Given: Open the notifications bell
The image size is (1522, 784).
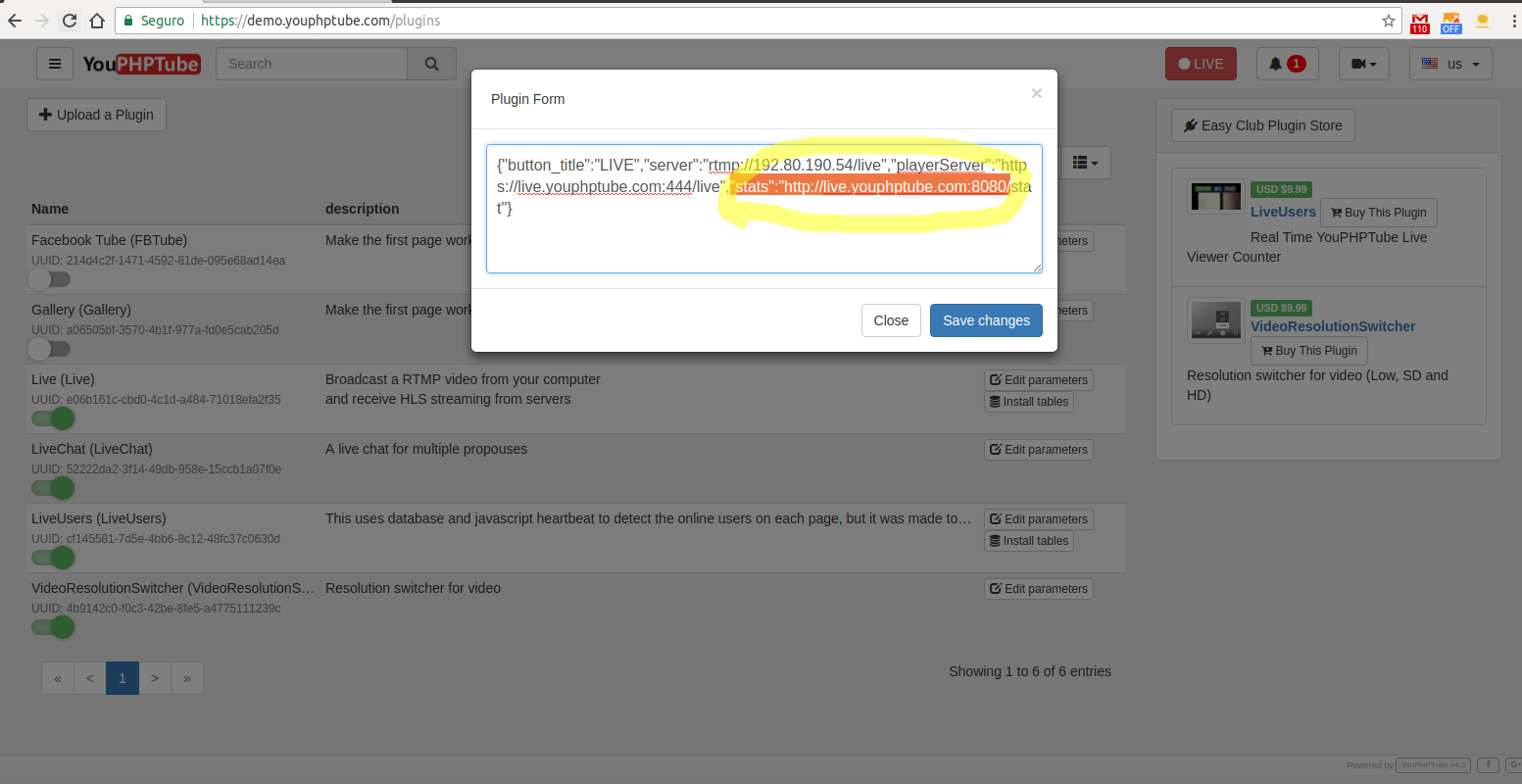Looking at the screenshot, I should coord(1287,64).
